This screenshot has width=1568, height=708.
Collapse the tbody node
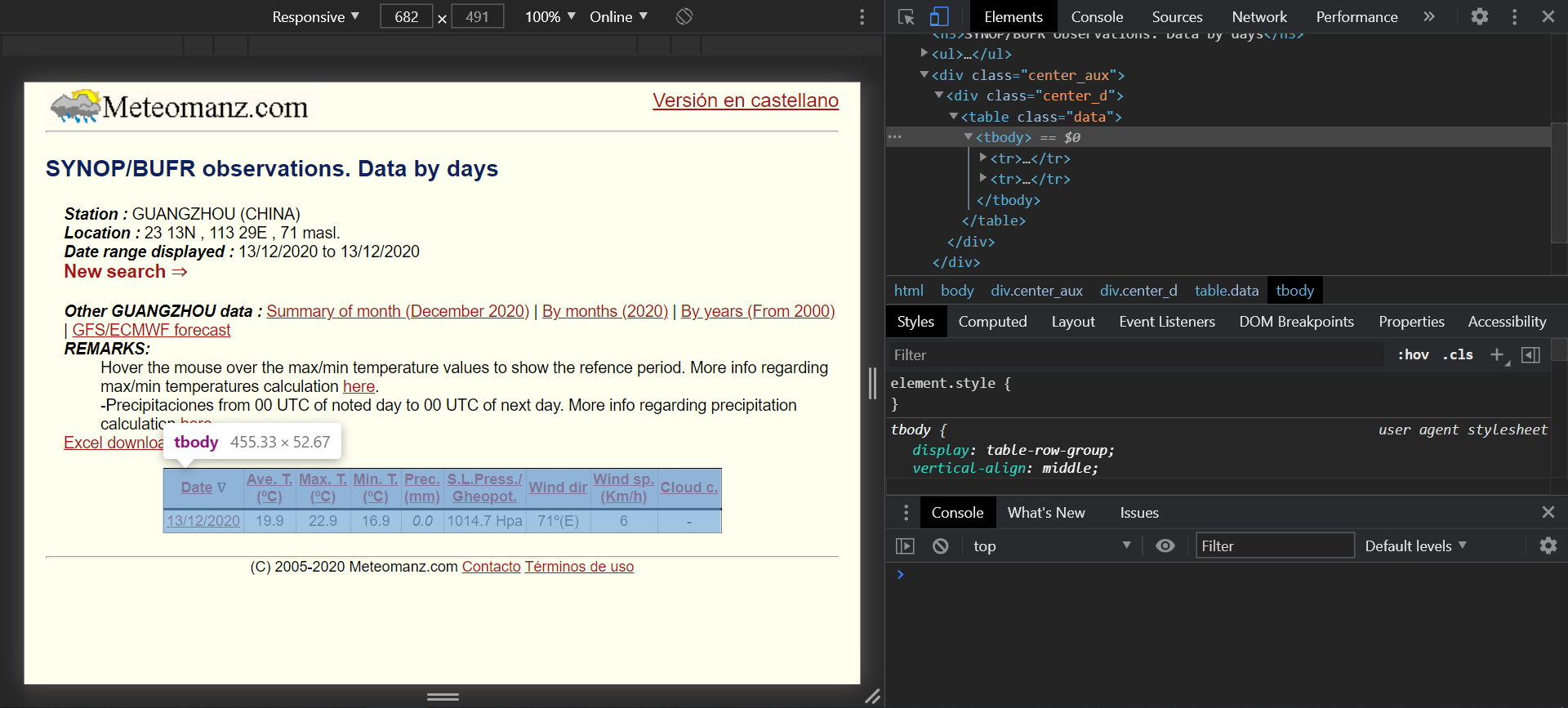pos(969,137)
